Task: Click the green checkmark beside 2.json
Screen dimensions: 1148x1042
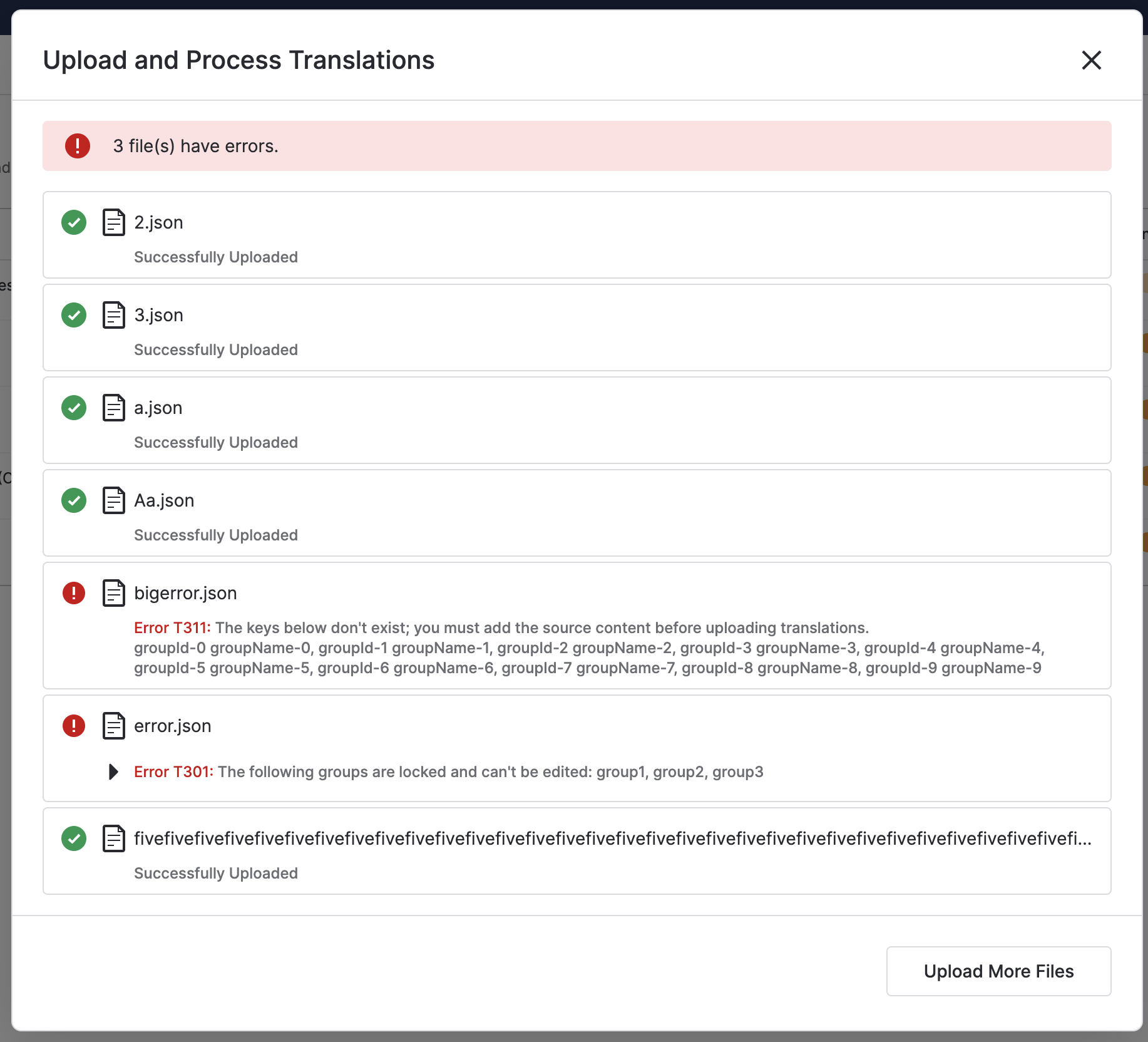Action: pos(74,222)
